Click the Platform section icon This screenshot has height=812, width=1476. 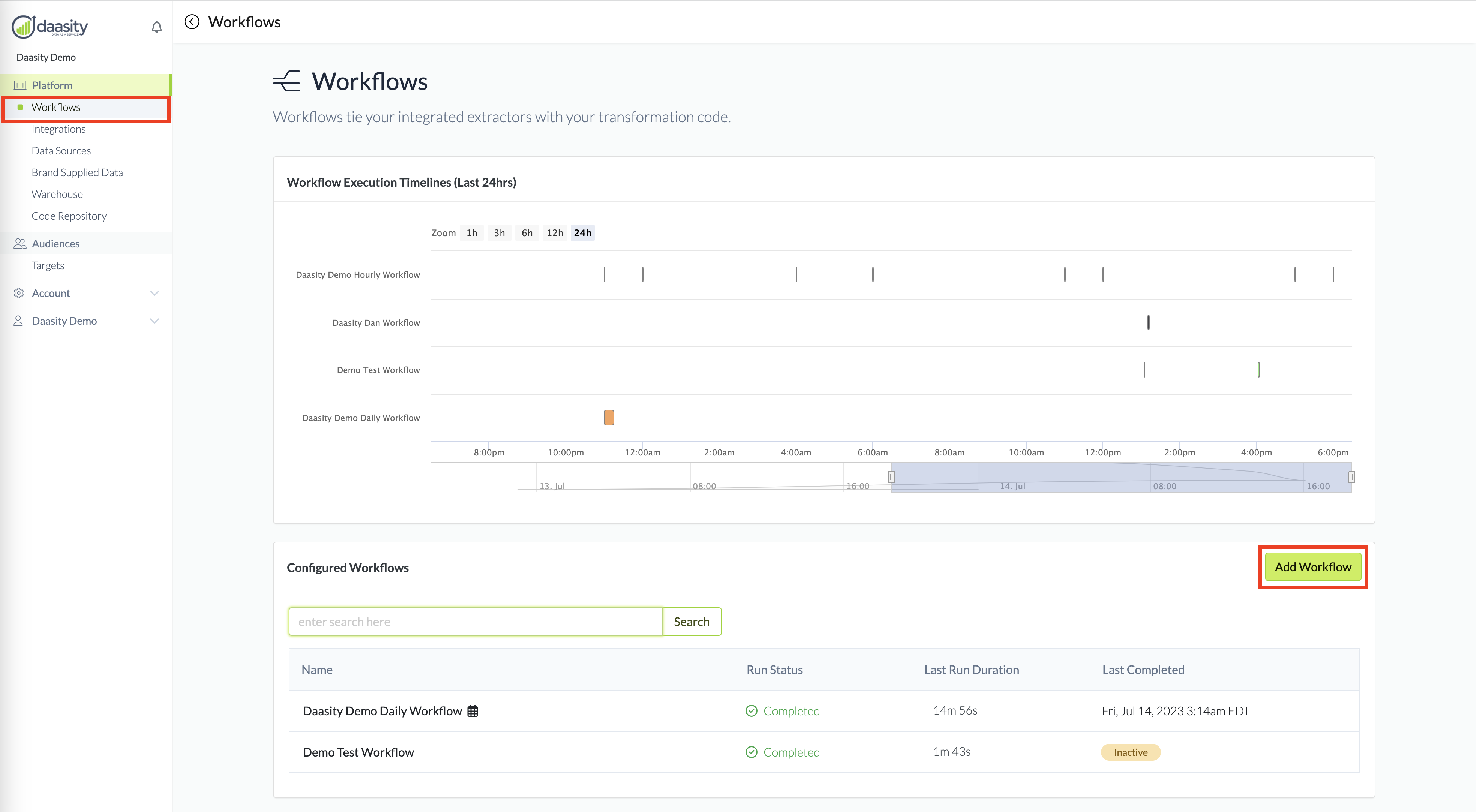coord(20,85)
